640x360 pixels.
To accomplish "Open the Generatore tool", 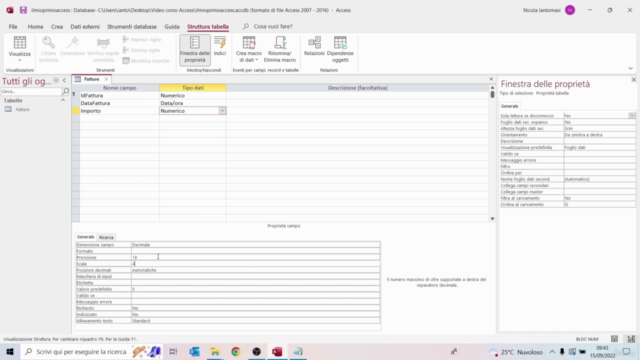I will 73,46.
